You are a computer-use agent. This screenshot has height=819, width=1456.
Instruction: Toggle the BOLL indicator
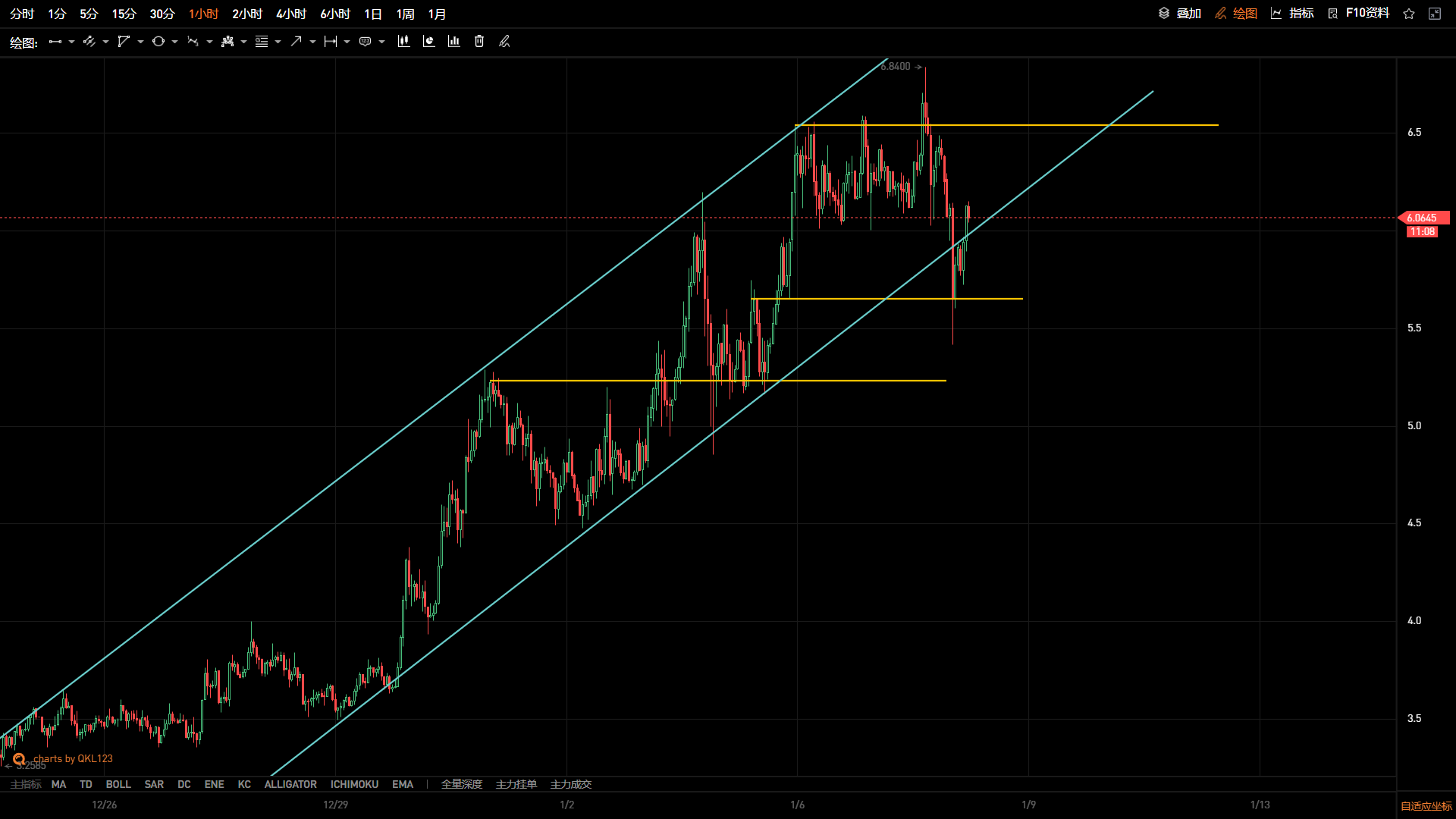tap(118, 784)
